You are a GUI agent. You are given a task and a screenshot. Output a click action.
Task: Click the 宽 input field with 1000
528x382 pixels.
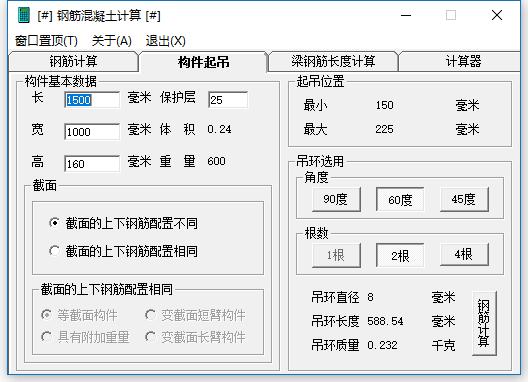click(x=92, y=131)
